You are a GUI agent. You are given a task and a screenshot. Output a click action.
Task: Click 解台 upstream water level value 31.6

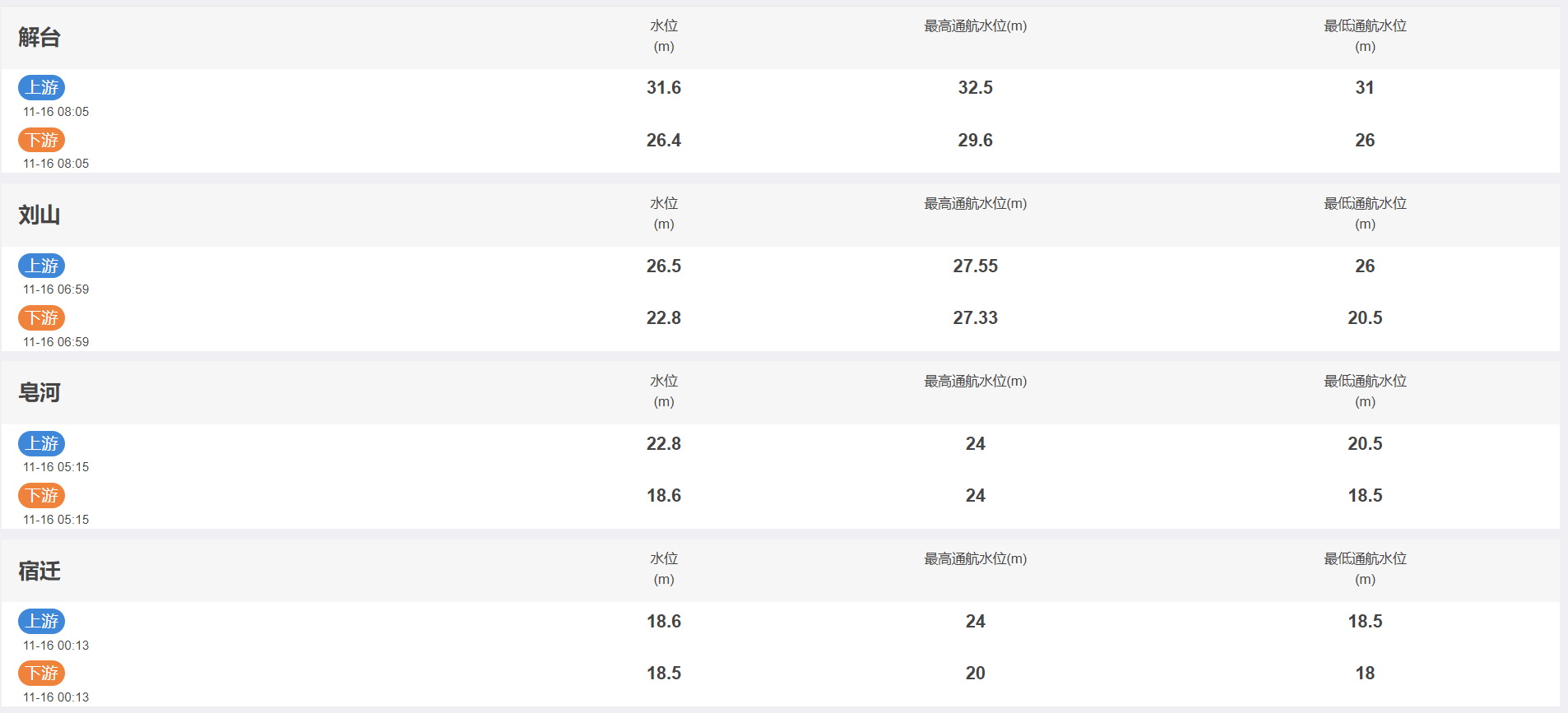[664, 87]
